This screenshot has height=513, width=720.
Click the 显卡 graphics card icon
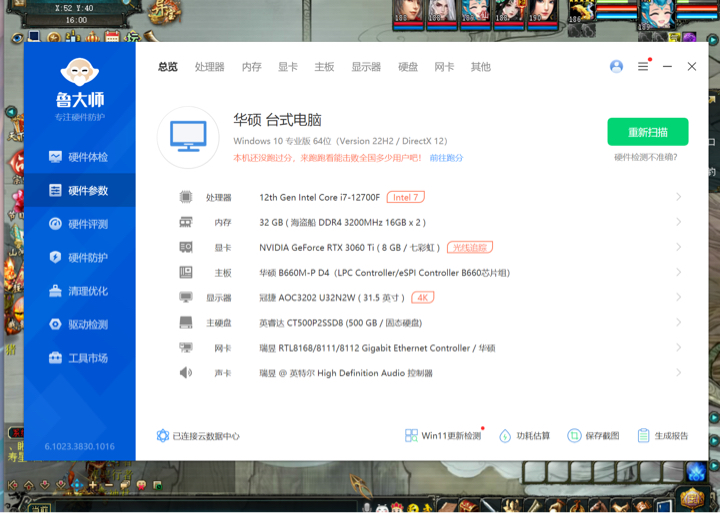pos(186,248)
